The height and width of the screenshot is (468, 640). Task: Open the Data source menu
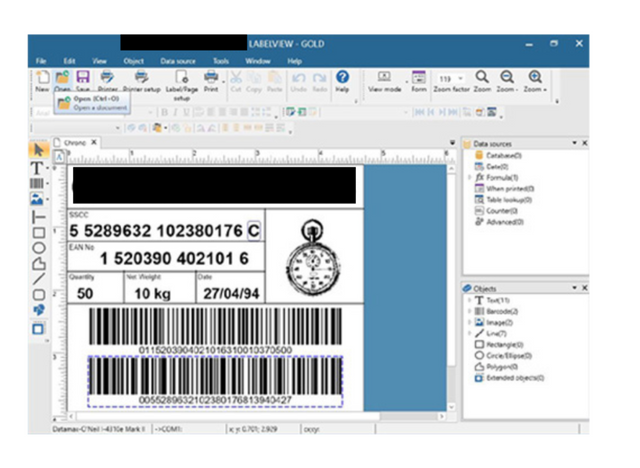click(x=178, y=61)
